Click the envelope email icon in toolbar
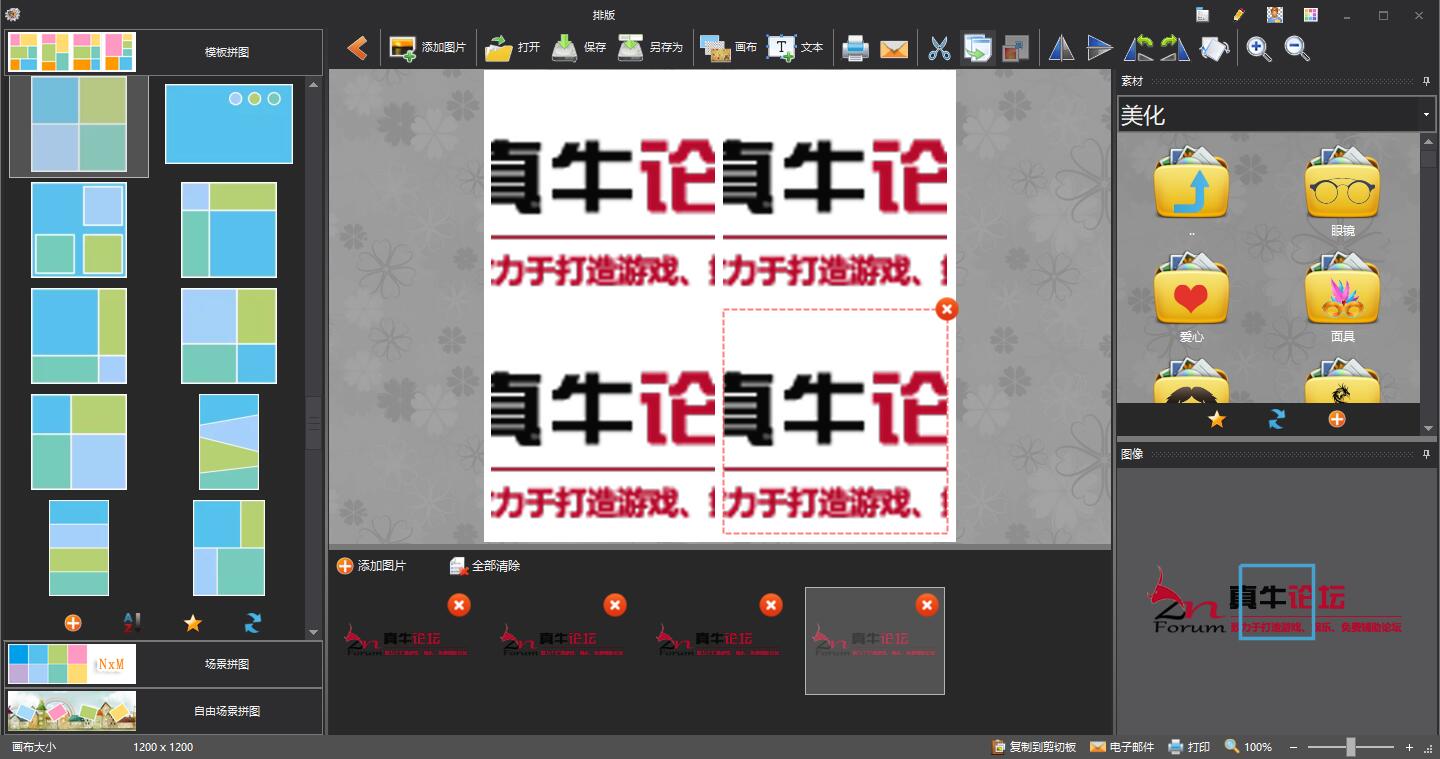This screenshot has width=1440, height=759. click(x=893, y=48)
